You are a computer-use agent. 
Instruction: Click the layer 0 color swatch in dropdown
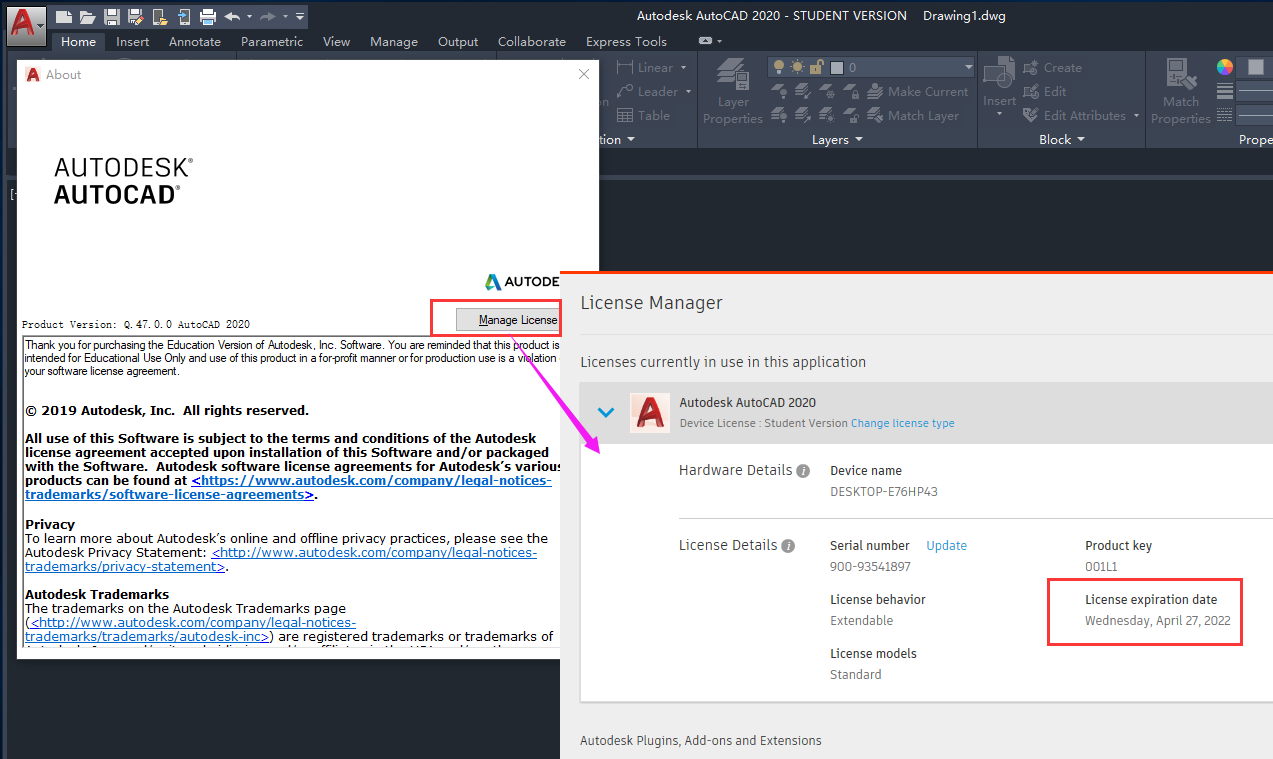[837, 68]
